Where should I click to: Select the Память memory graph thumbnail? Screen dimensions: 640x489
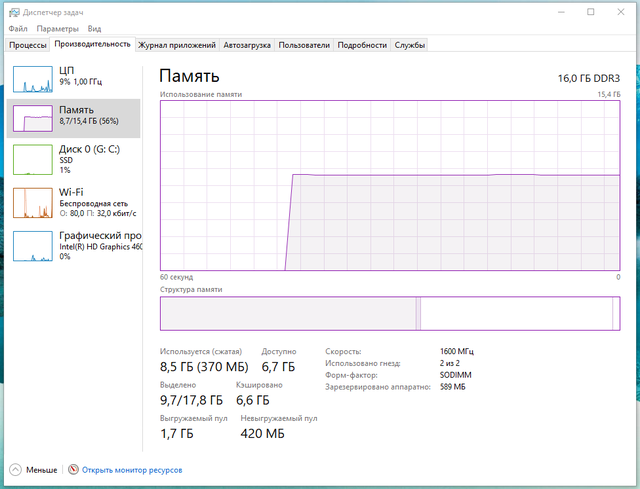[32, 118]
